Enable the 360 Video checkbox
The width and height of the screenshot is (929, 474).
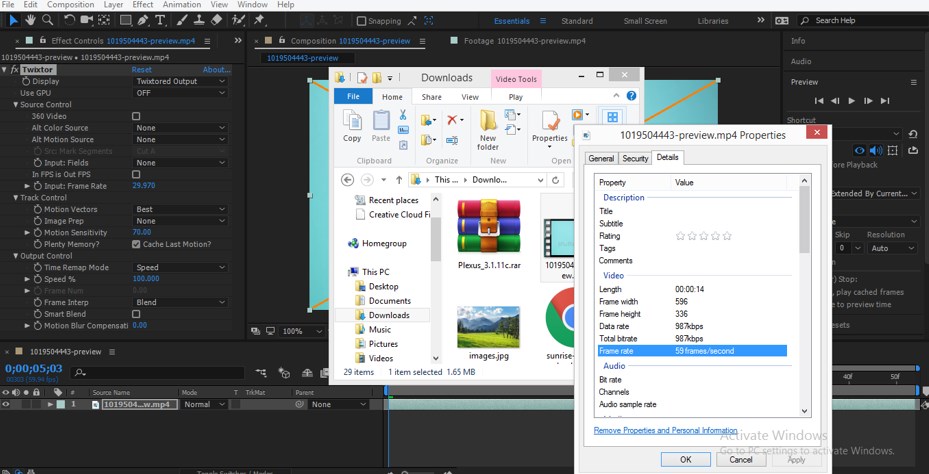pos(137,116)
